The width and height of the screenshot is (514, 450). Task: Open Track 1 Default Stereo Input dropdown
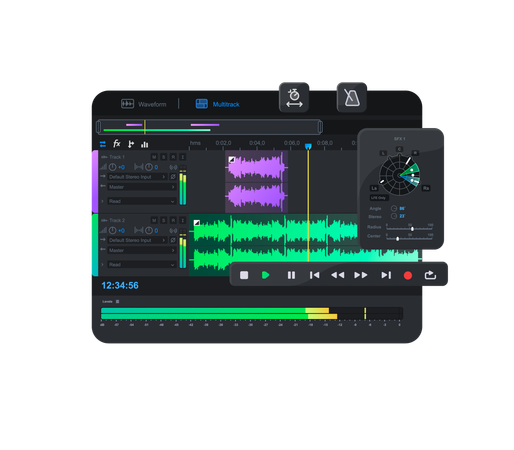tap(137, 177)
